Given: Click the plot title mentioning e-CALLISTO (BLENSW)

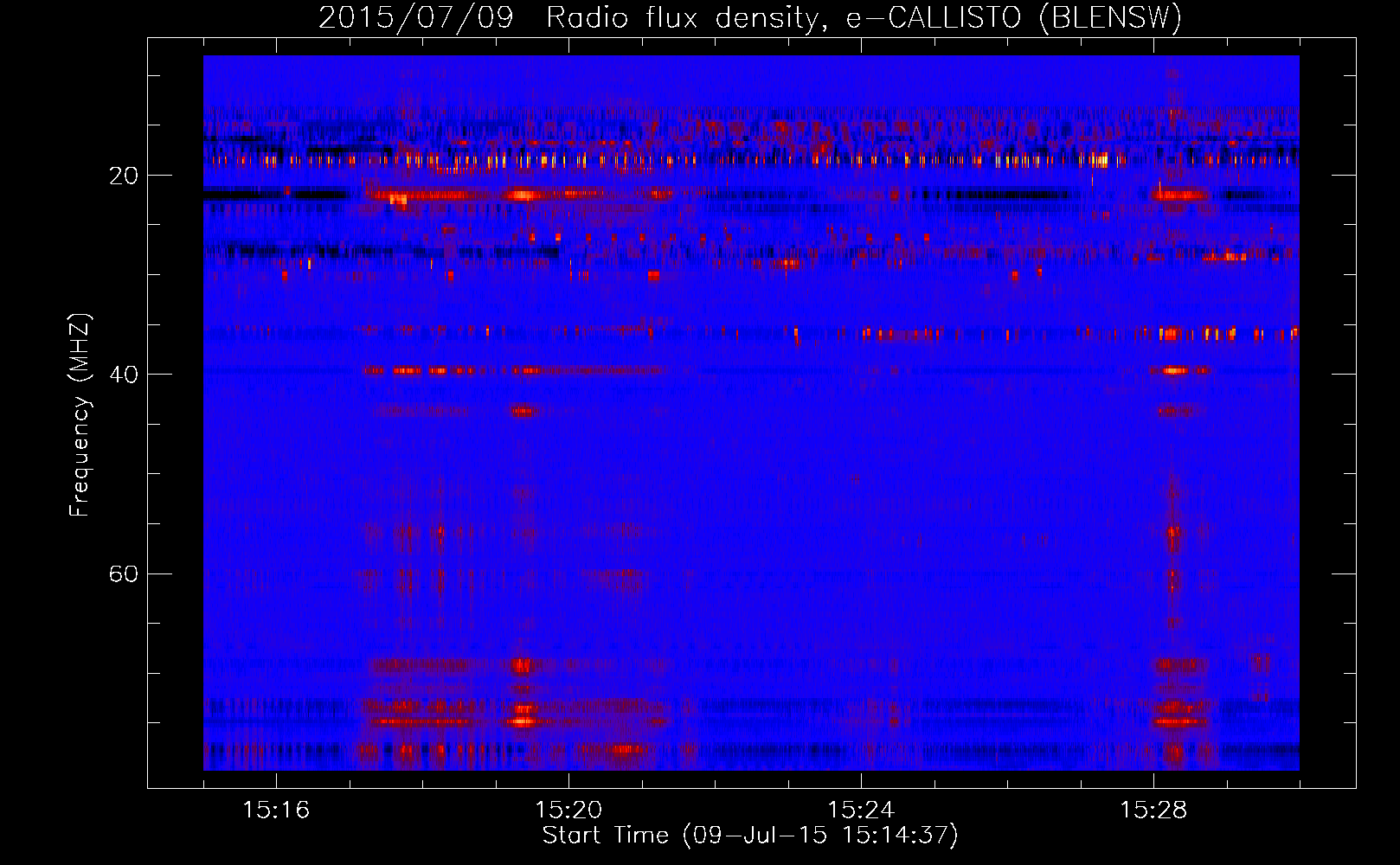Looking at the screenshot, I should coord(750,18).
